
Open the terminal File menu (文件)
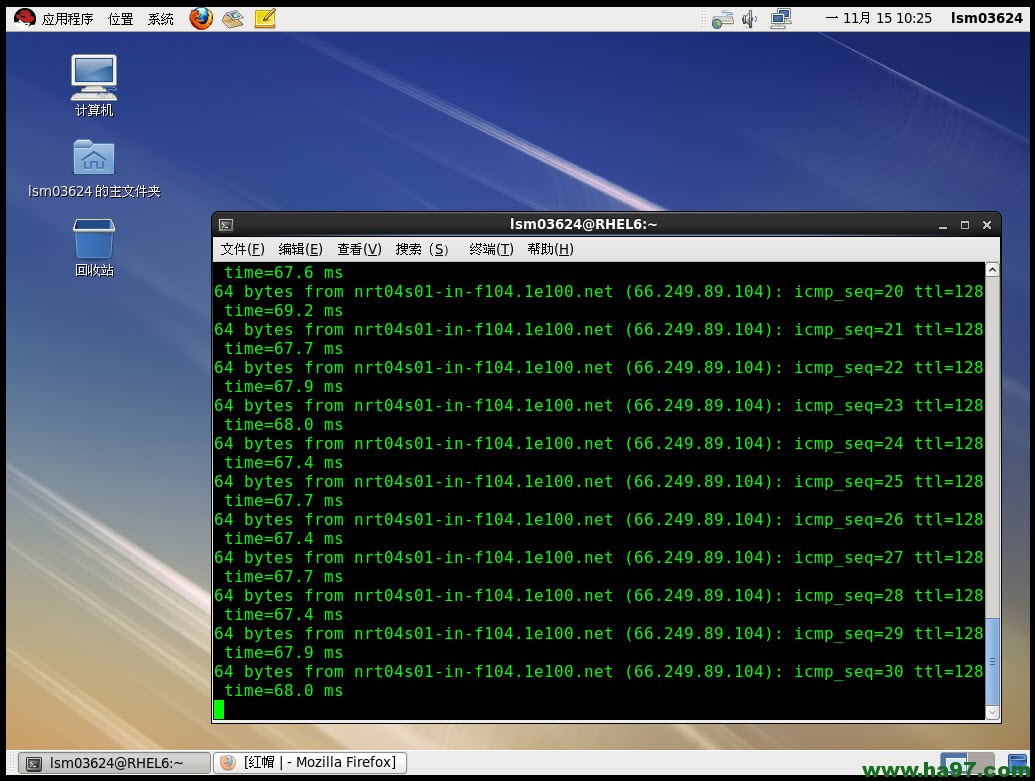[x=242, y=249]
